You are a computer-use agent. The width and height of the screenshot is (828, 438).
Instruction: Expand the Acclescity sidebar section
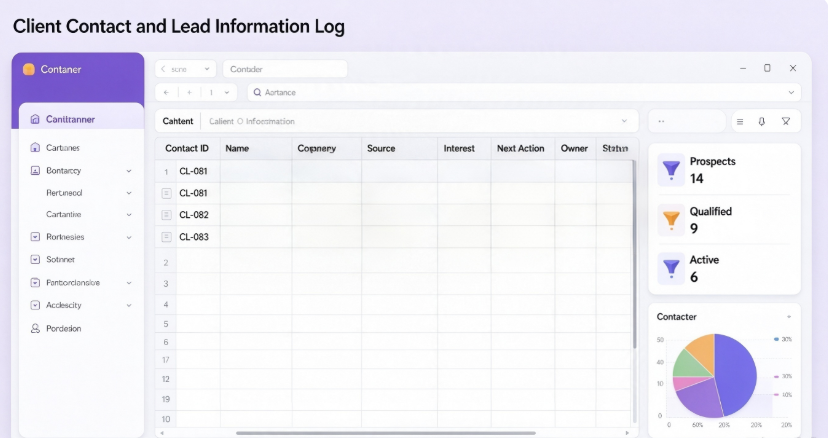(x=129, y=305)
